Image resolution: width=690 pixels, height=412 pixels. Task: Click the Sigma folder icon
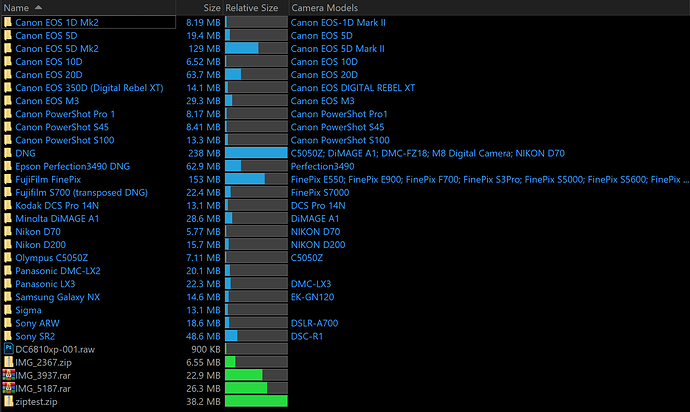8,310
